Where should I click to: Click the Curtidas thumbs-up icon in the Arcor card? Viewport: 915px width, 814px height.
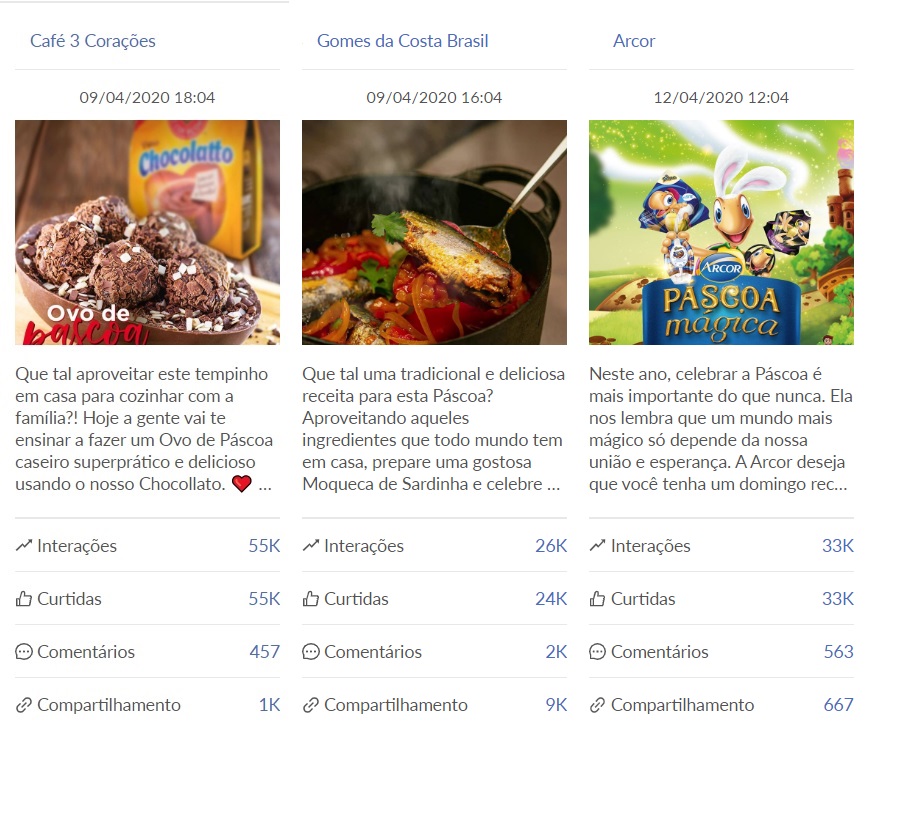598,599
